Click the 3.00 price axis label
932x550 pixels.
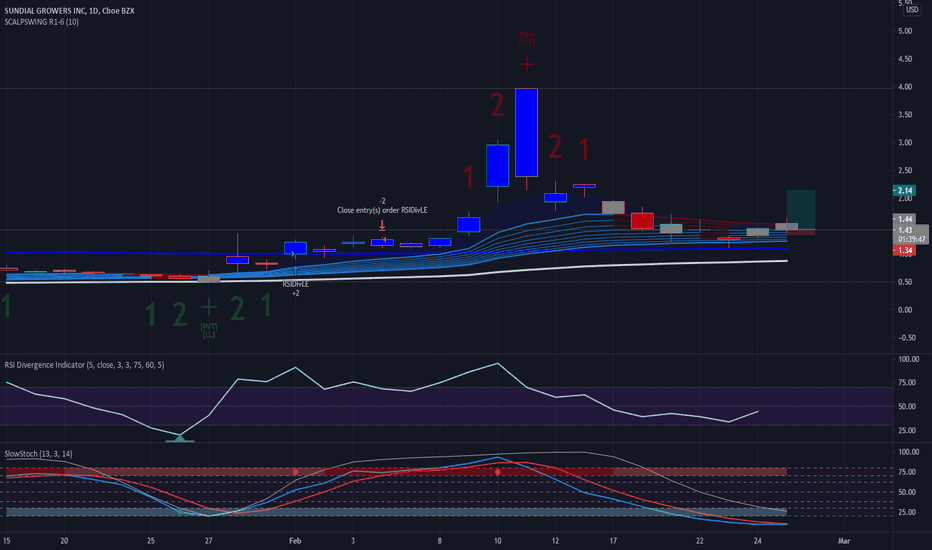click(905, 143)
